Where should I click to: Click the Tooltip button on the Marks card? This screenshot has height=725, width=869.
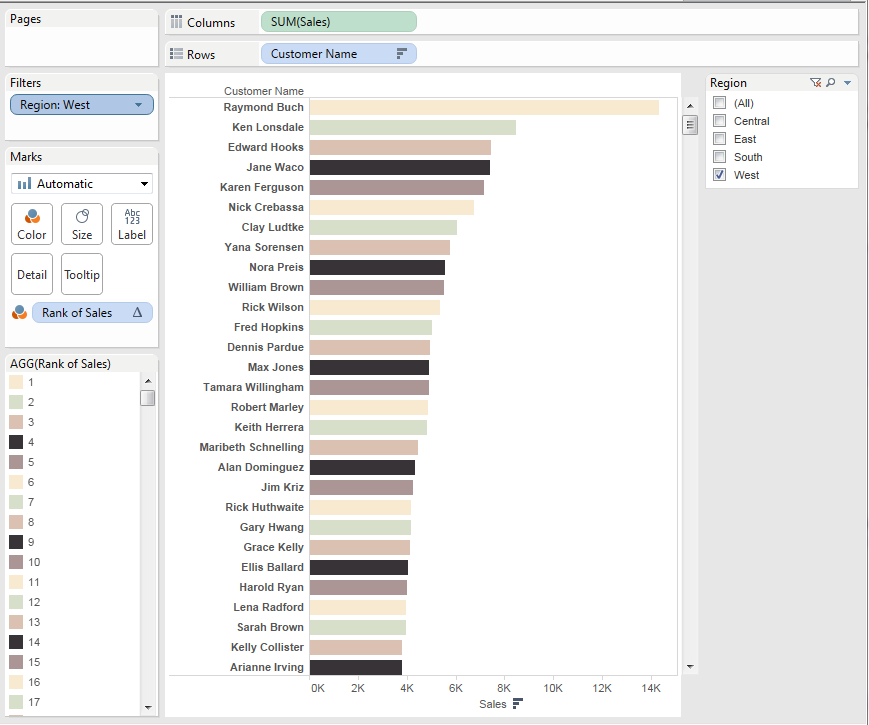point(82,274)
